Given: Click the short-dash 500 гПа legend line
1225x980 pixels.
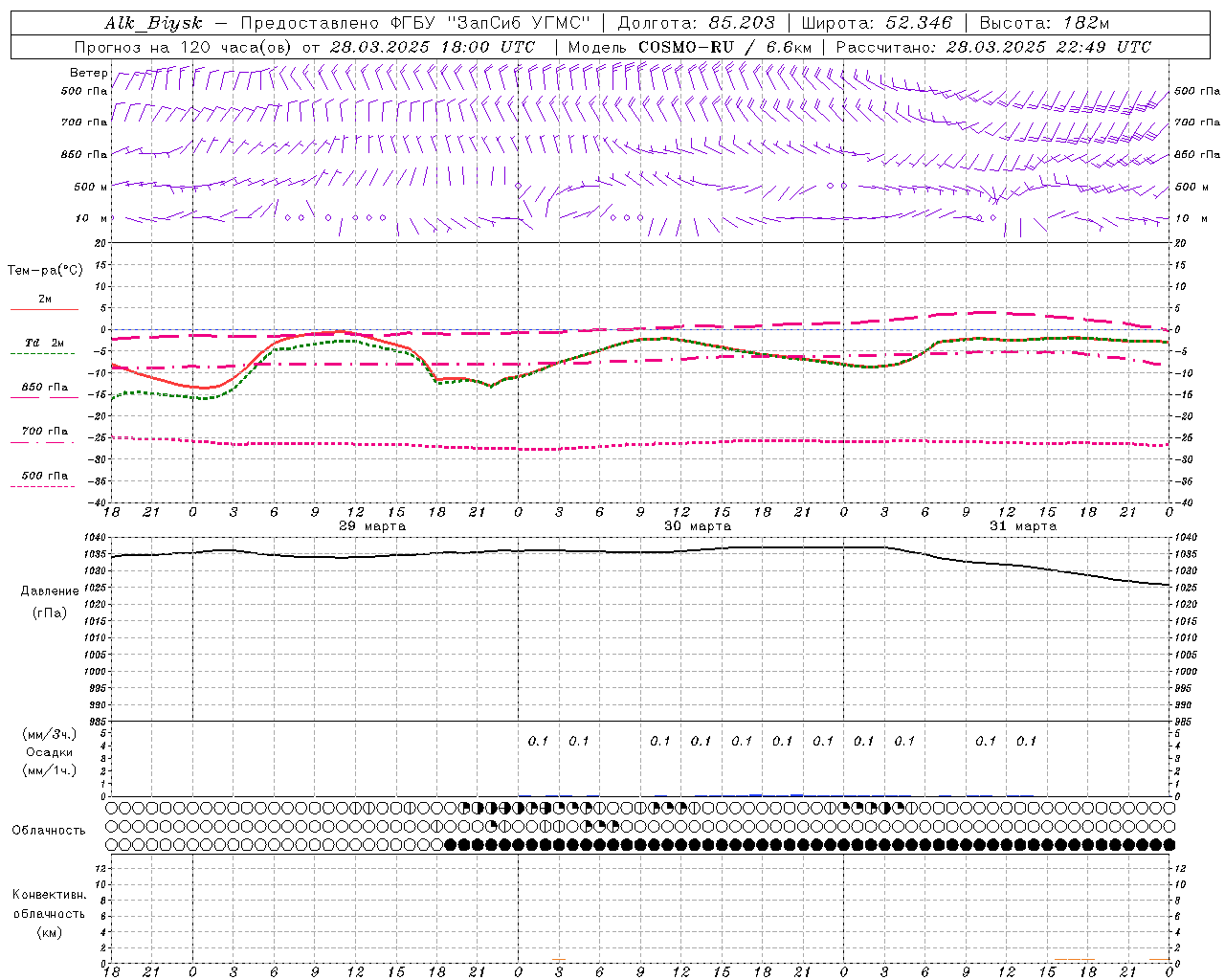Looking at the screenshot, I should (x=43, y=486).
